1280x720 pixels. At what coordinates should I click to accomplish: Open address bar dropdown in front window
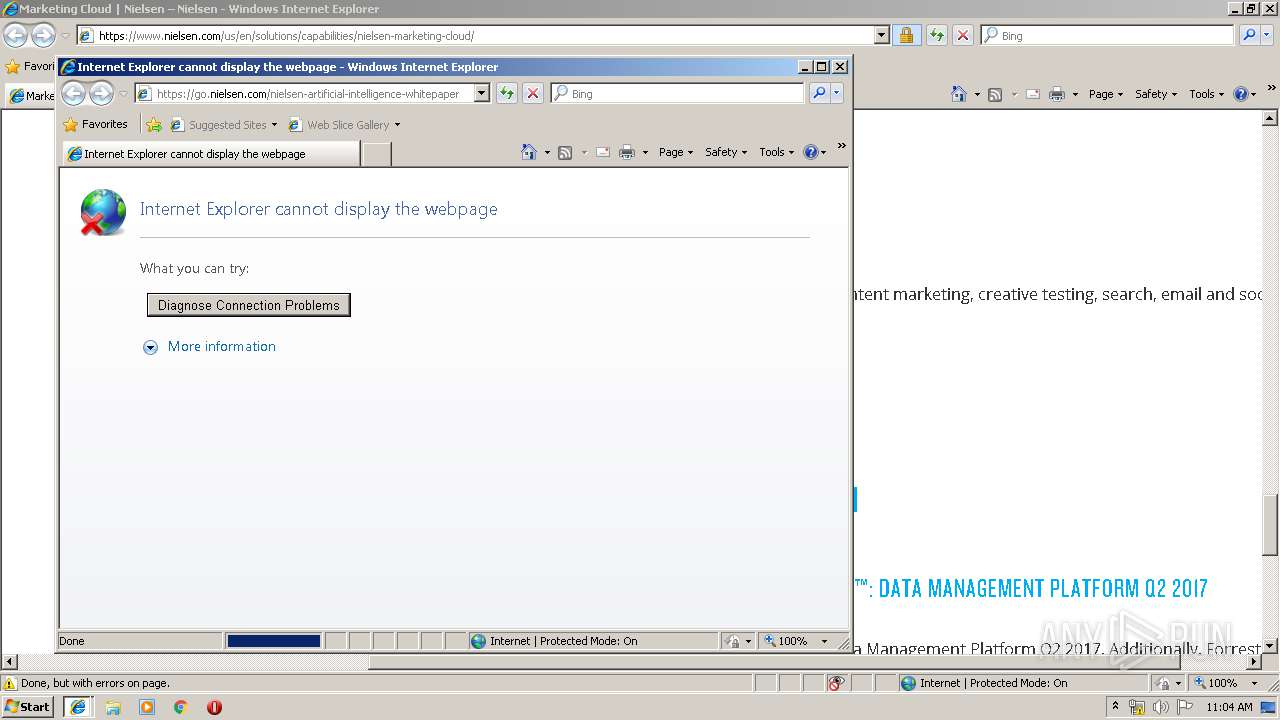click(x=481, y=93)
